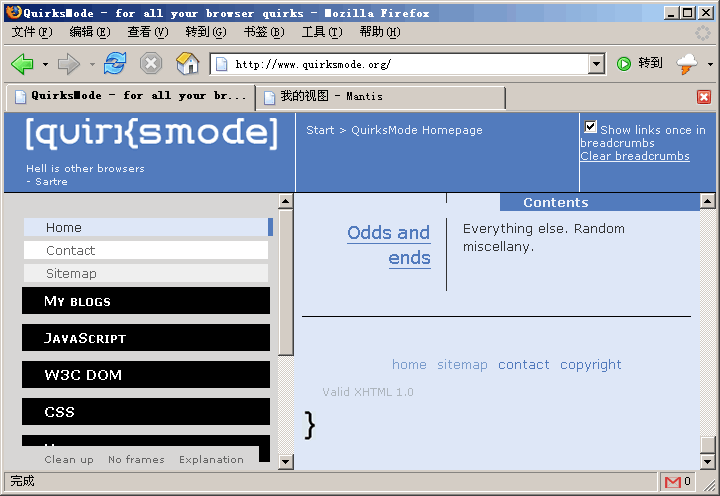Open the 查看(V) menu
Image resolution: width=720 pixels, height=496 pixels.
pyautogui.click(x=148, y=32)
